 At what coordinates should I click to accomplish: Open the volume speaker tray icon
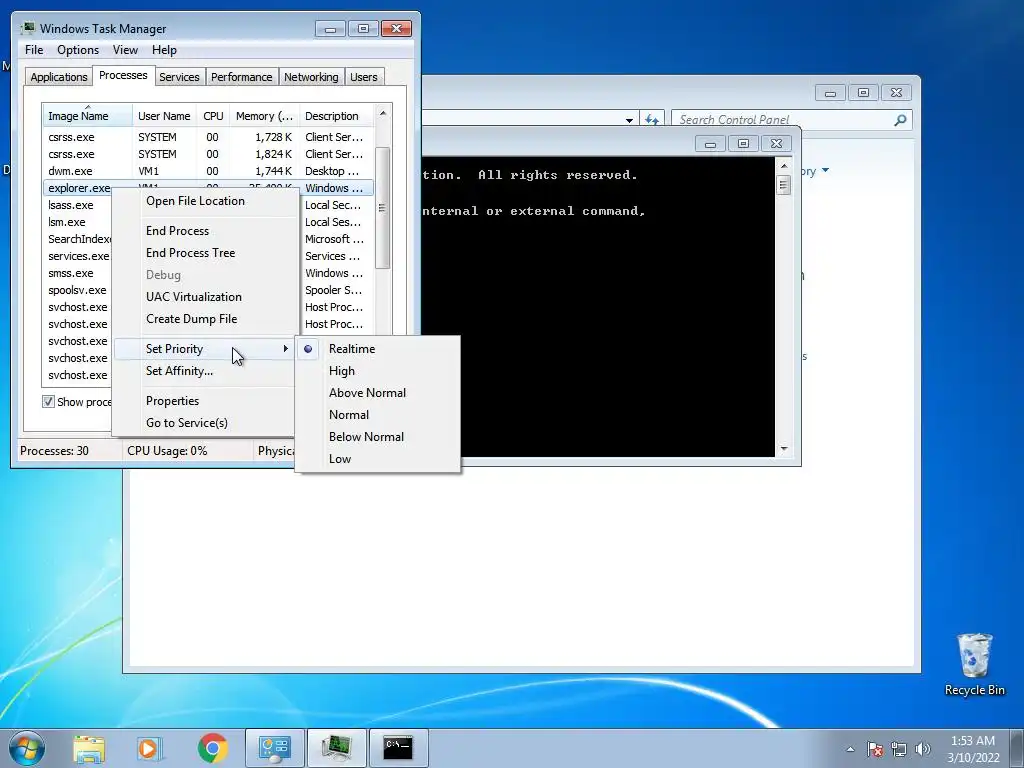click(922, 749)
